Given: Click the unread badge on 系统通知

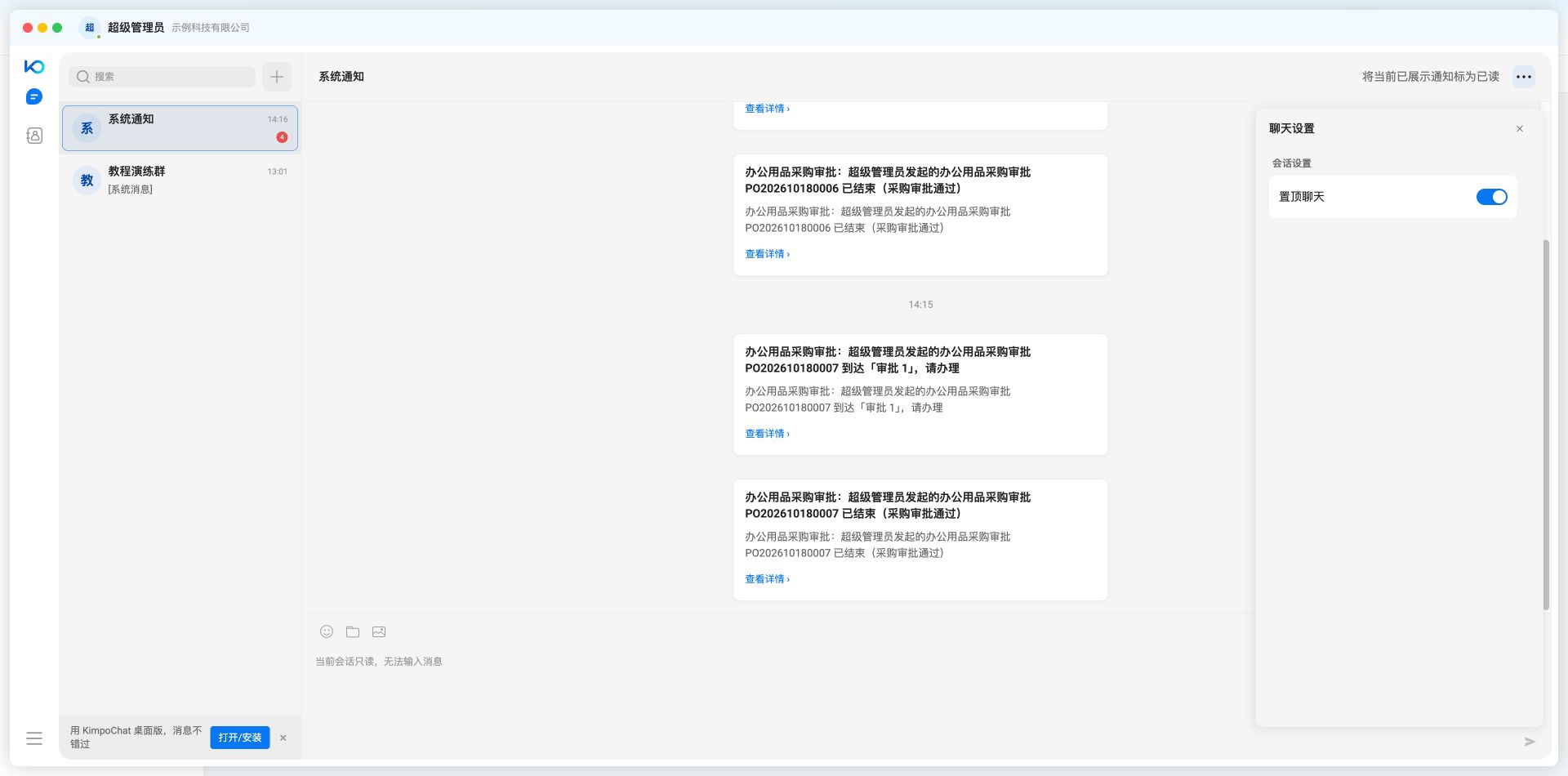Looking at the screenshot, I should pos(282,137).
